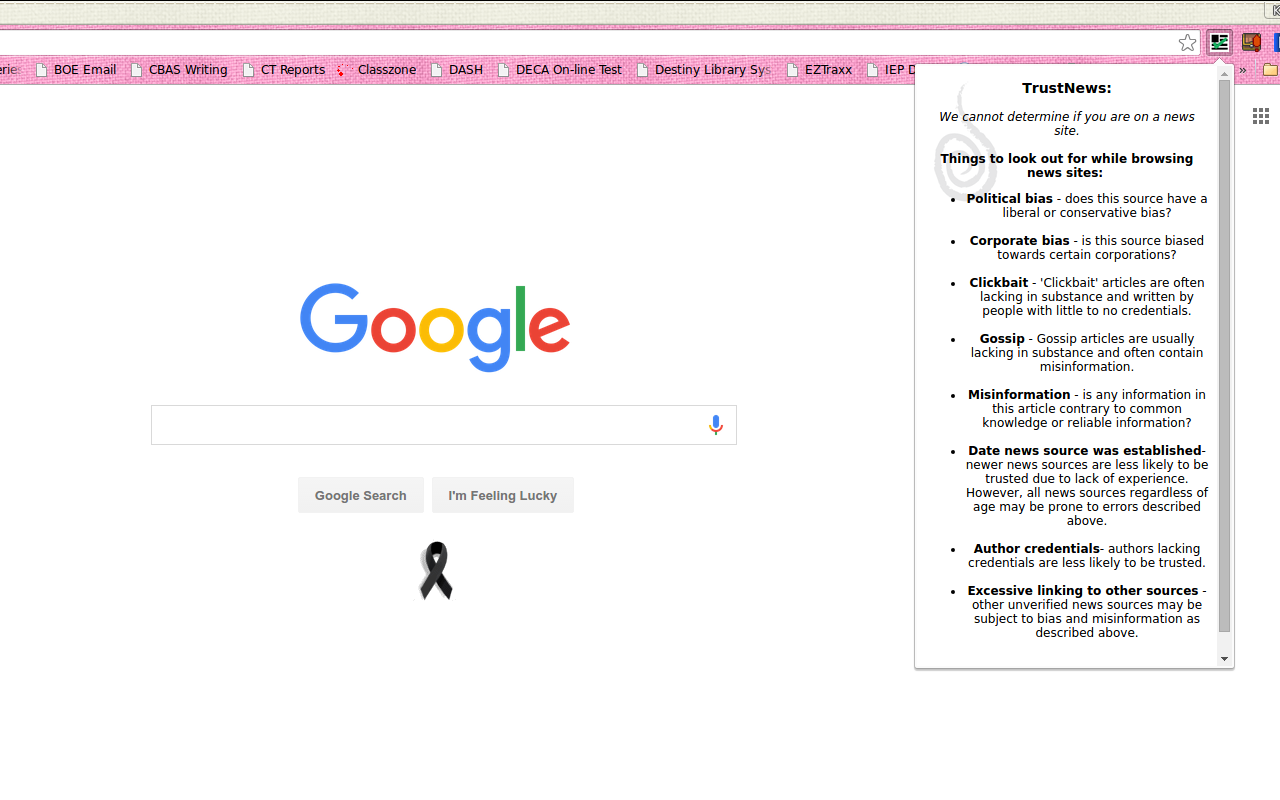
Task: Click the 'Corporate bias' bullet text
Action: click(x=1019, y=241)
